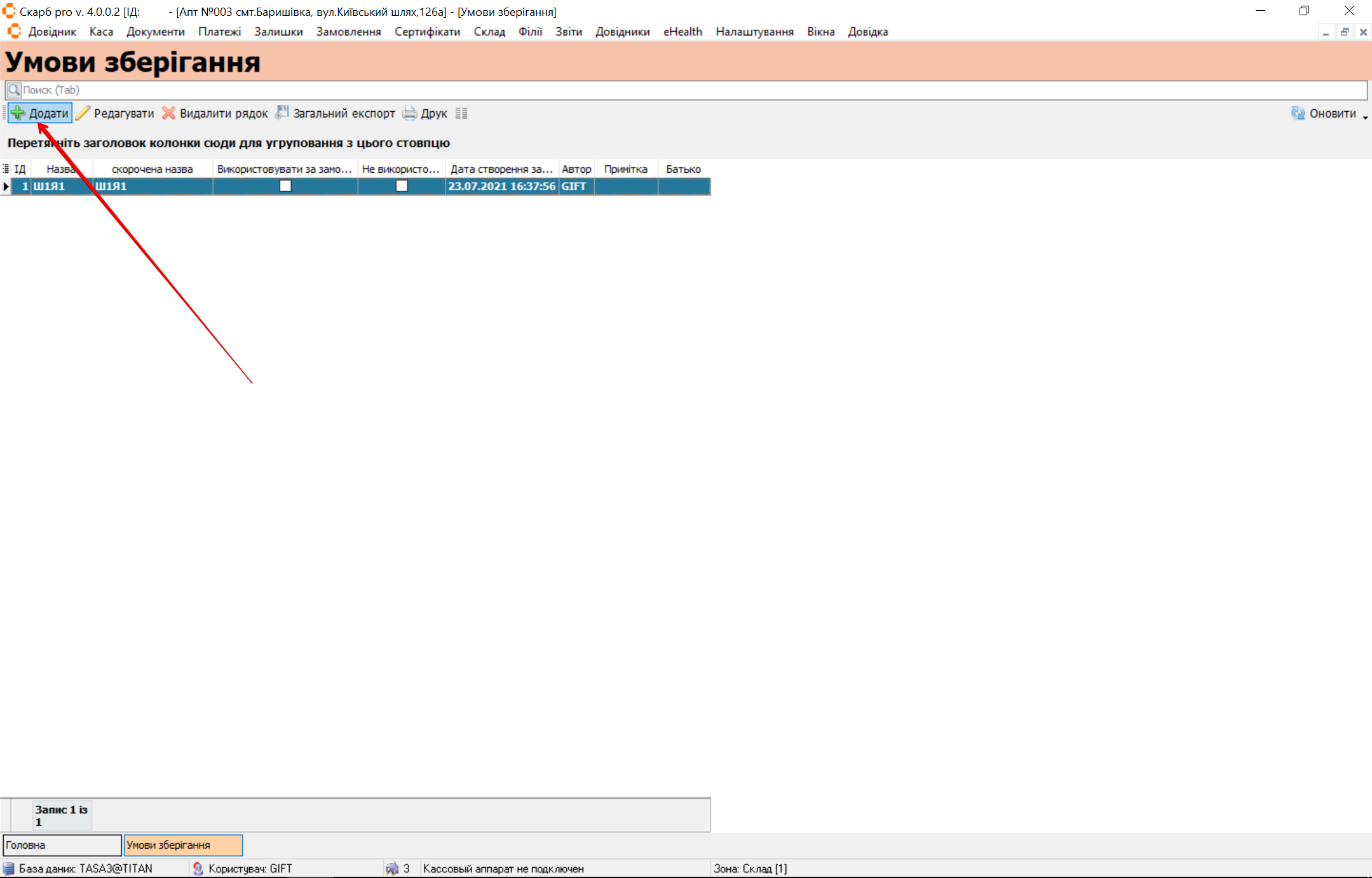Click the grid column chooser icon near the ІД column header
Viewport: 1372px width, 878px height.
click(6, 169)
